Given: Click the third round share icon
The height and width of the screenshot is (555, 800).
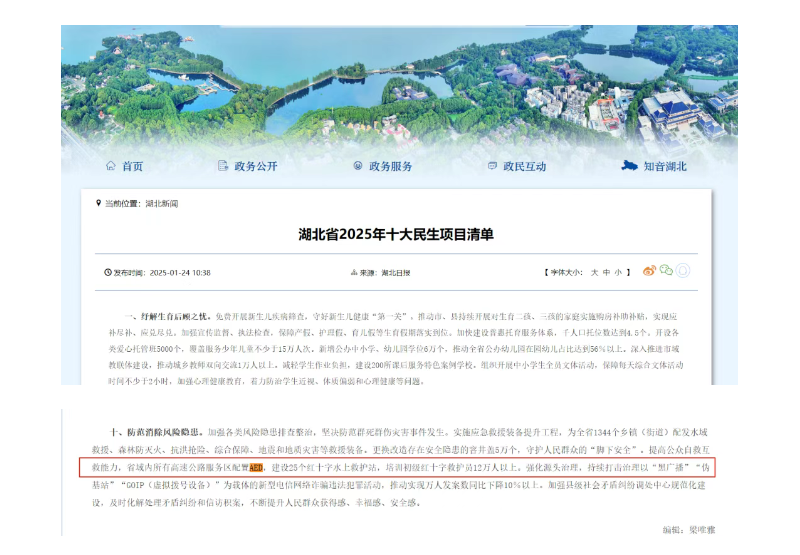Looking at the screenshot, I should pyautogui.click(x=684, y=271).
